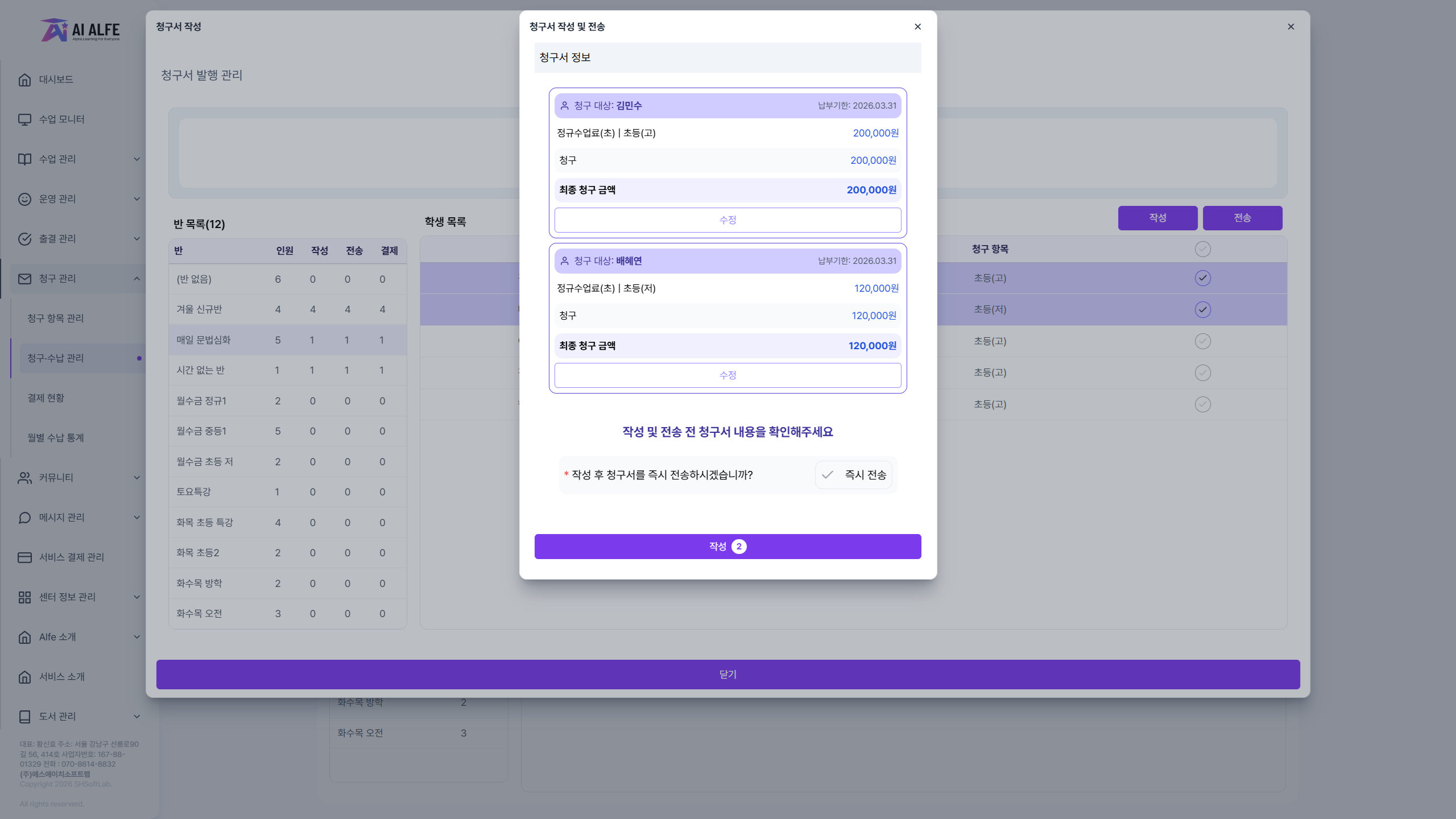Uncheck the 초등(저) student row
The width and height of the screenshot is (1456, 819).
pyautogui.click(x=1202, y=309)
